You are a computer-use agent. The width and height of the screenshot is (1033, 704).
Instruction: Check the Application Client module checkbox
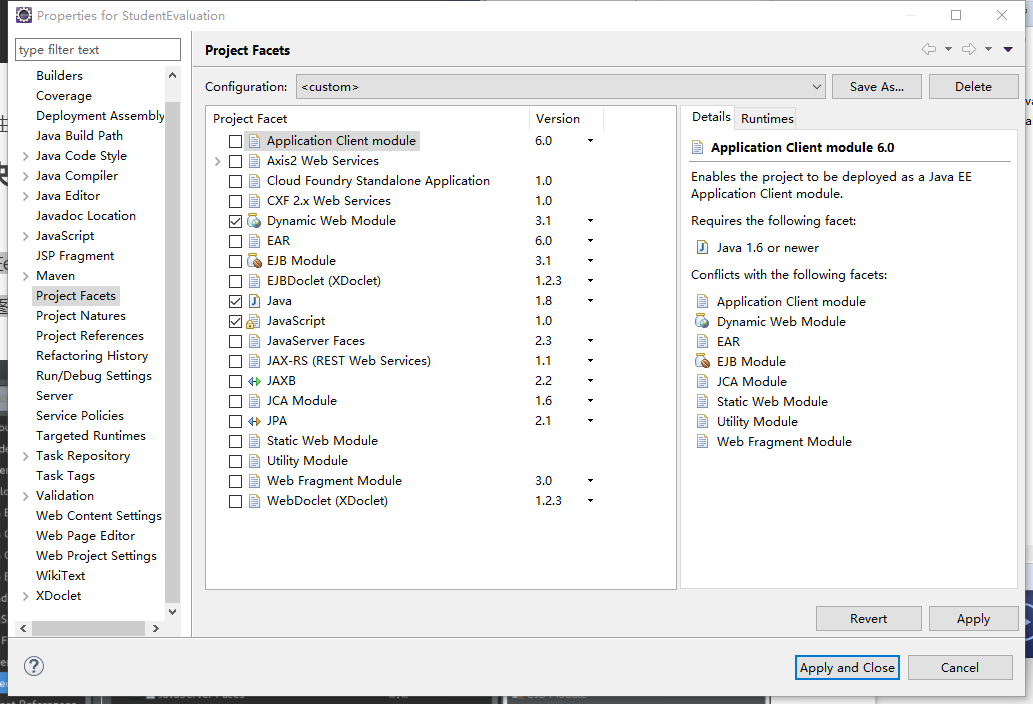235,141
